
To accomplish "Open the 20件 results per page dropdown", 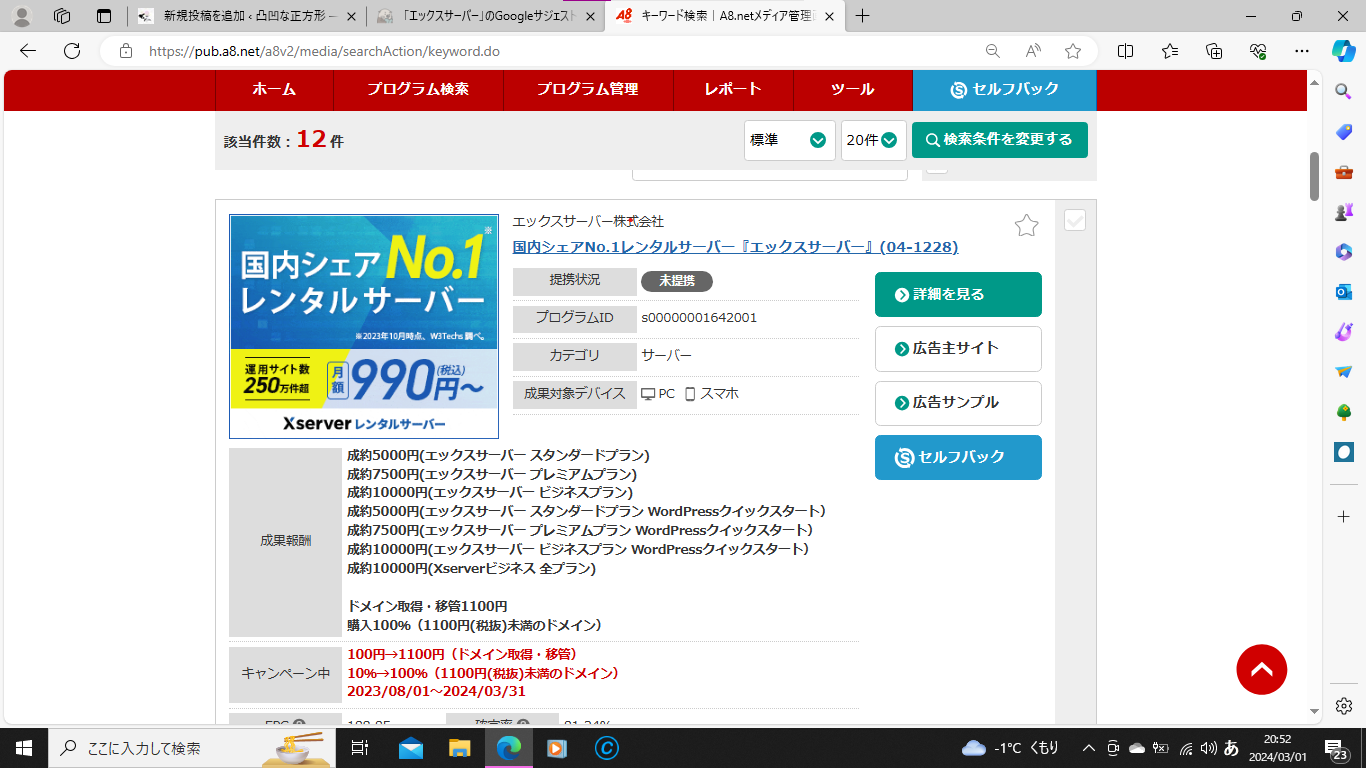I will click(x=874, y=140).
